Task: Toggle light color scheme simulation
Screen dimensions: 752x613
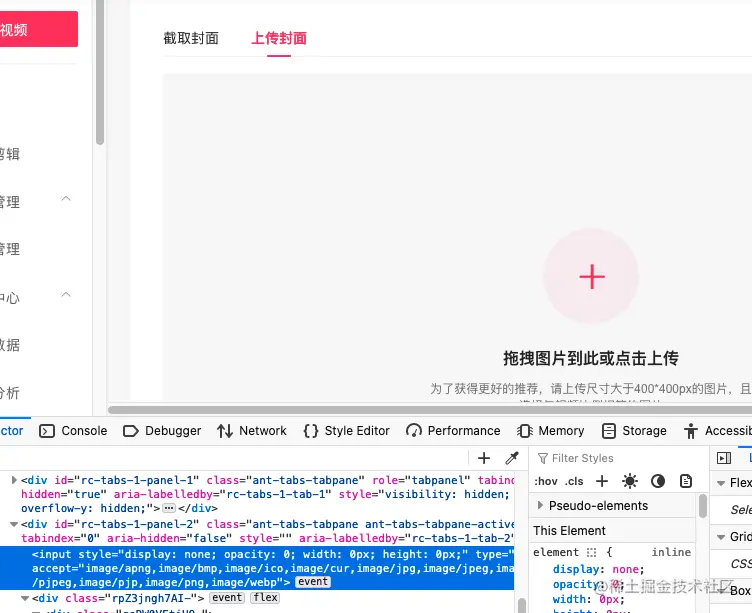Action: 630,481
